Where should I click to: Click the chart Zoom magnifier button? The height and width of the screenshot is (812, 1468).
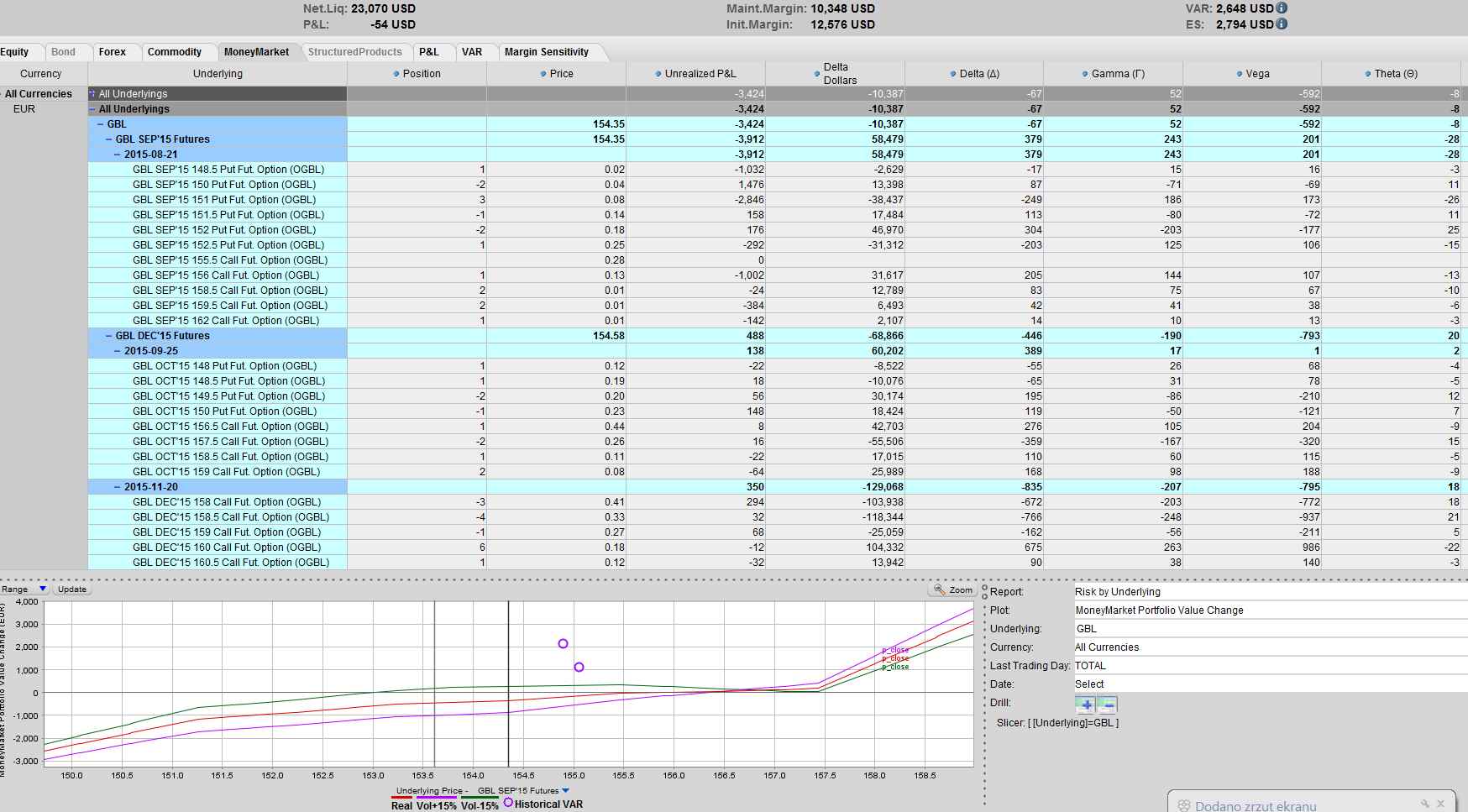pos(953,590)
